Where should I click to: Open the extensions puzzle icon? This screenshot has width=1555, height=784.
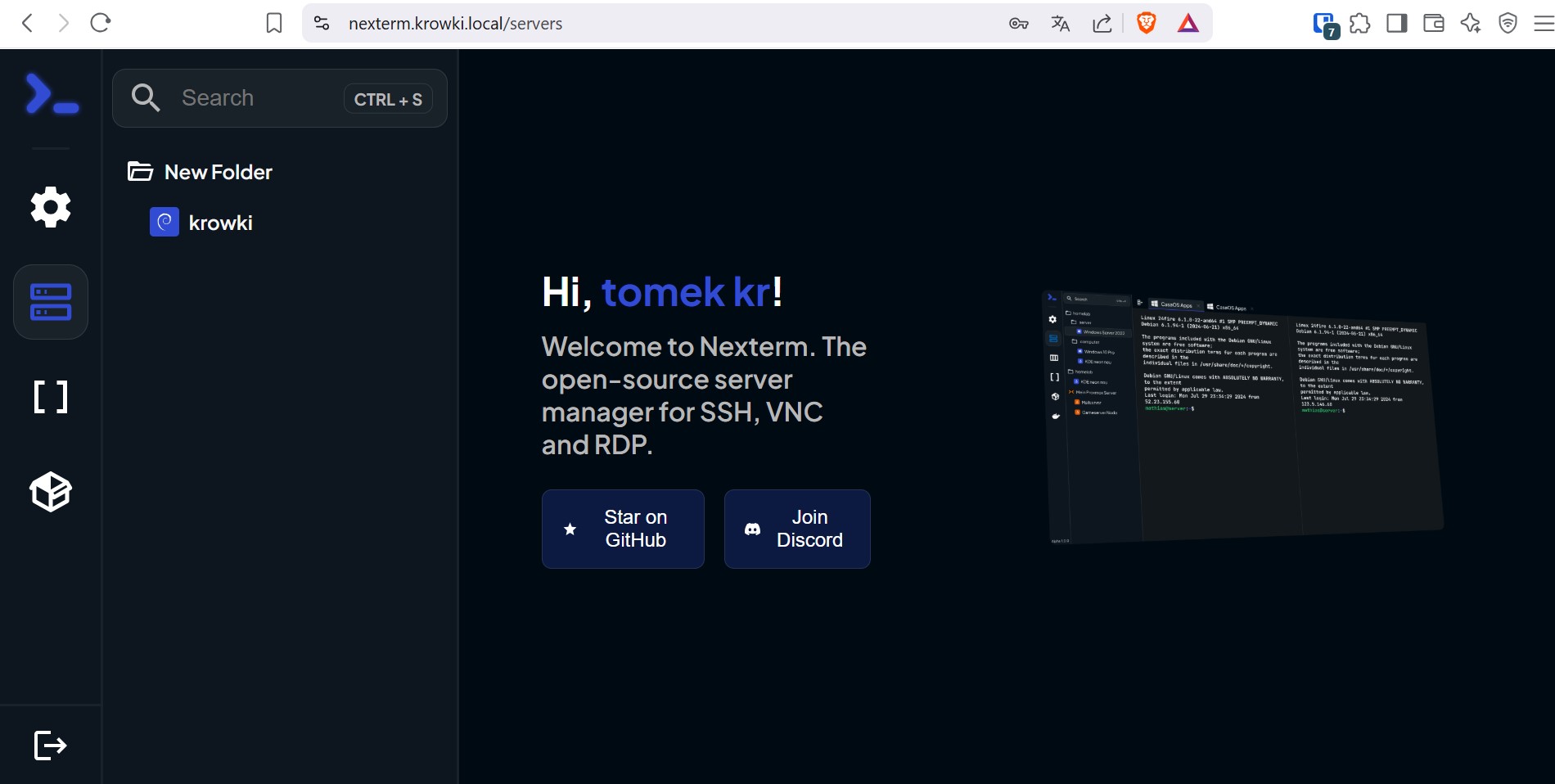(x=1360, y=23)
